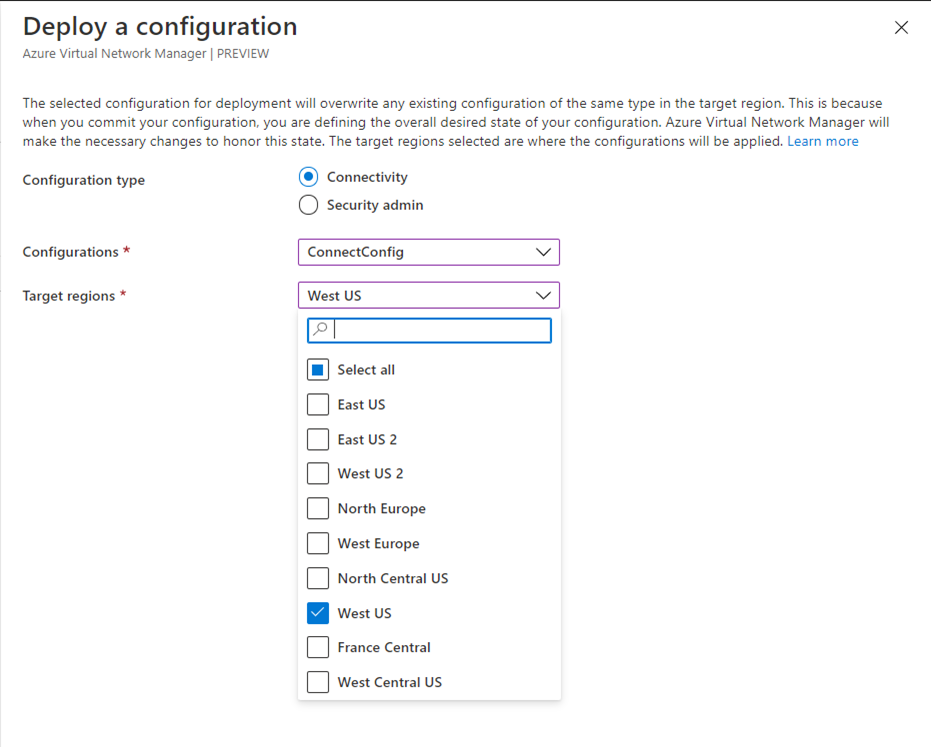The image size is (931, 747).
Task: Open the Learn more link
Action: (x=822, y=142)
